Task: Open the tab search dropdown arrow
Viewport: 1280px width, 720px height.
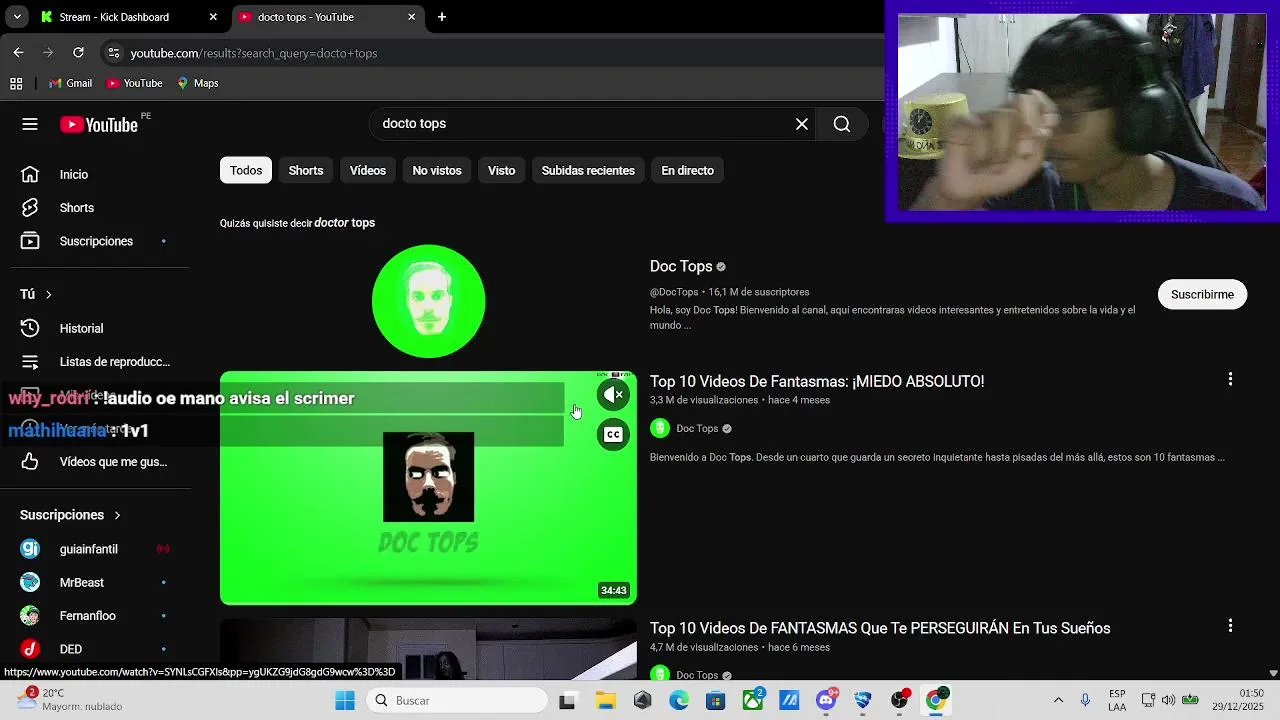Action: point(17,17)
